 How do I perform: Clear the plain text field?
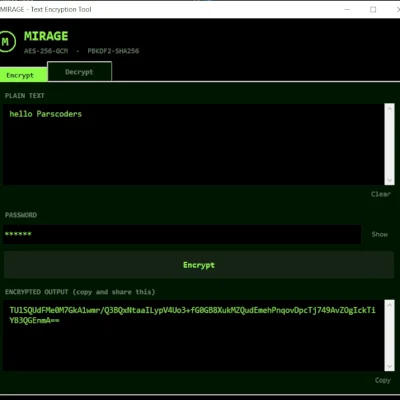coord(381,194)
